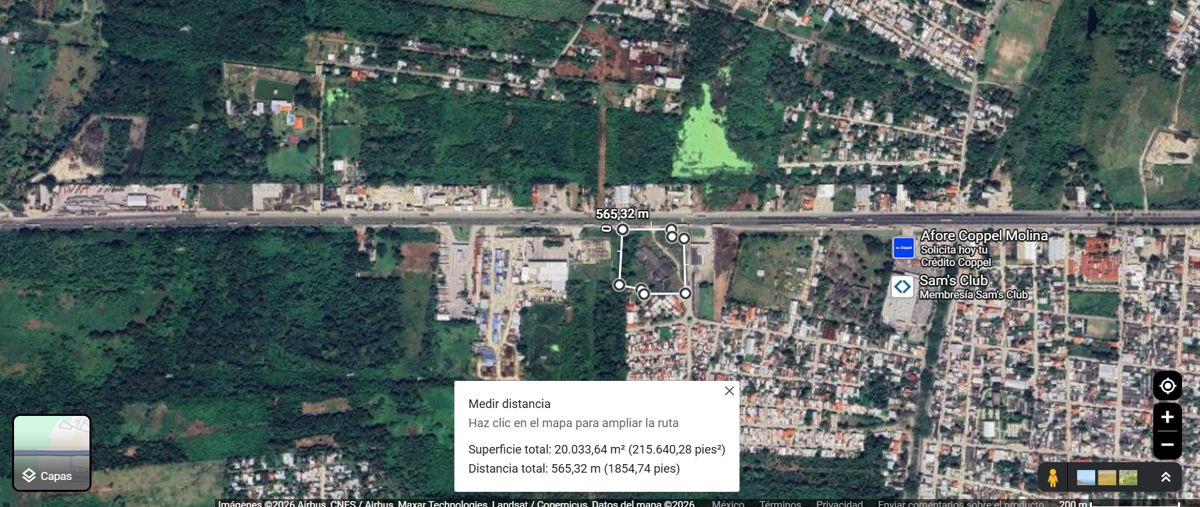Click the Sam's Club place label
Image resolution: width=1200 pixels, height=507 pixels.
(954, 281)
